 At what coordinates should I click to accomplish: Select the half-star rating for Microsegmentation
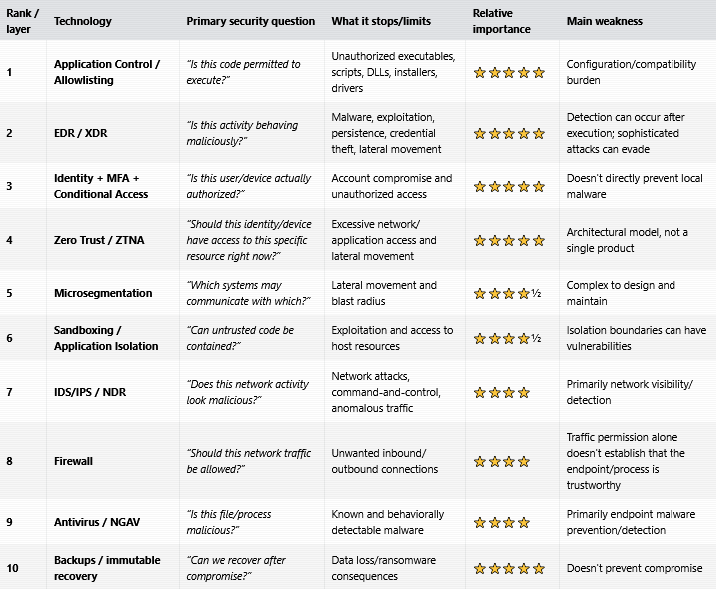click(x=507, y=294)
